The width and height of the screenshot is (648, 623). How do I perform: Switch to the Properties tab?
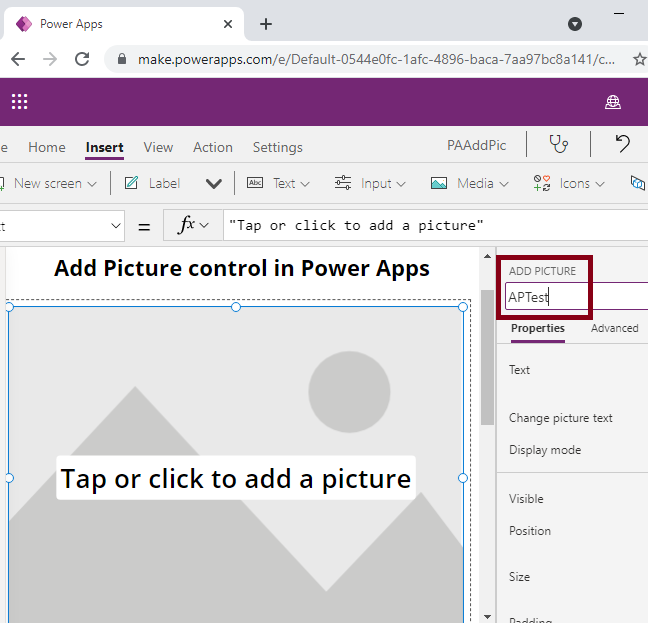(538, 328)
